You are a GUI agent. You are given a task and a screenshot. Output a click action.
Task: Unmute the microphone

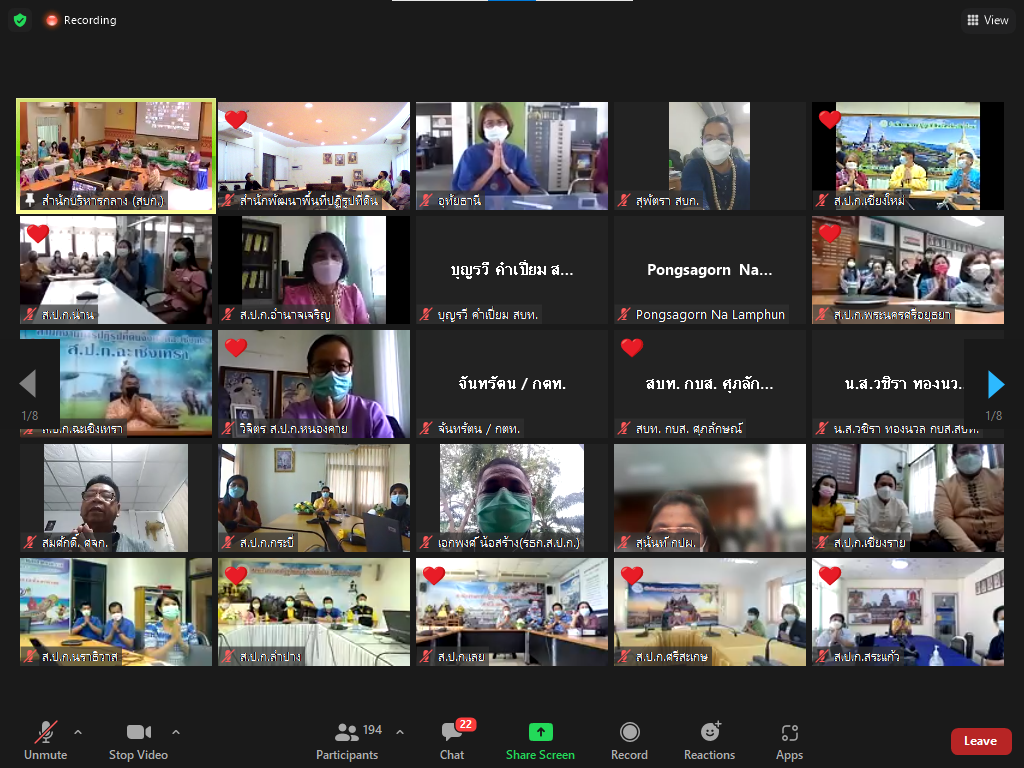(x=46, y=741)
